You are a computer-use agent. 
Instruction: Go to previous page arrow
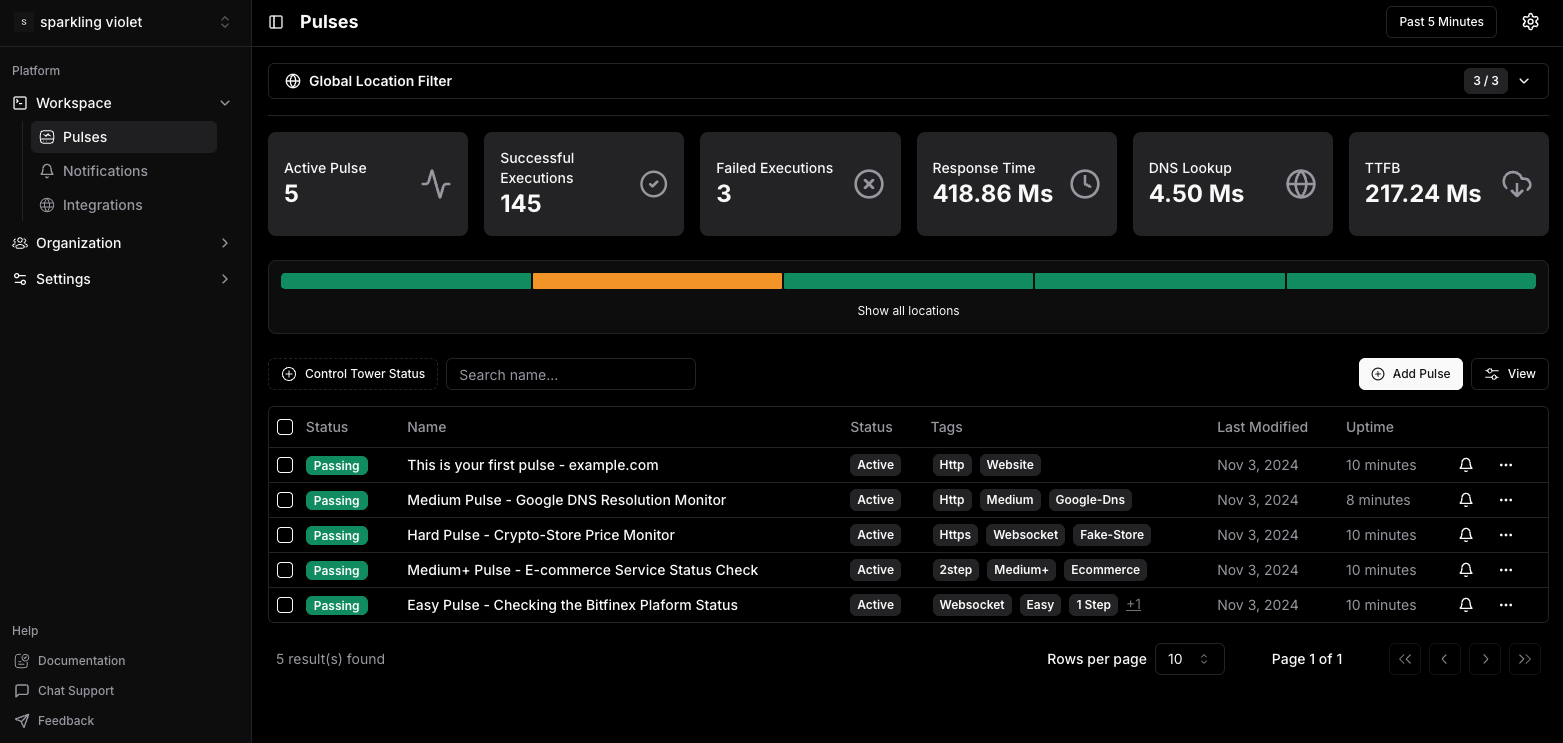[1445, 659]
